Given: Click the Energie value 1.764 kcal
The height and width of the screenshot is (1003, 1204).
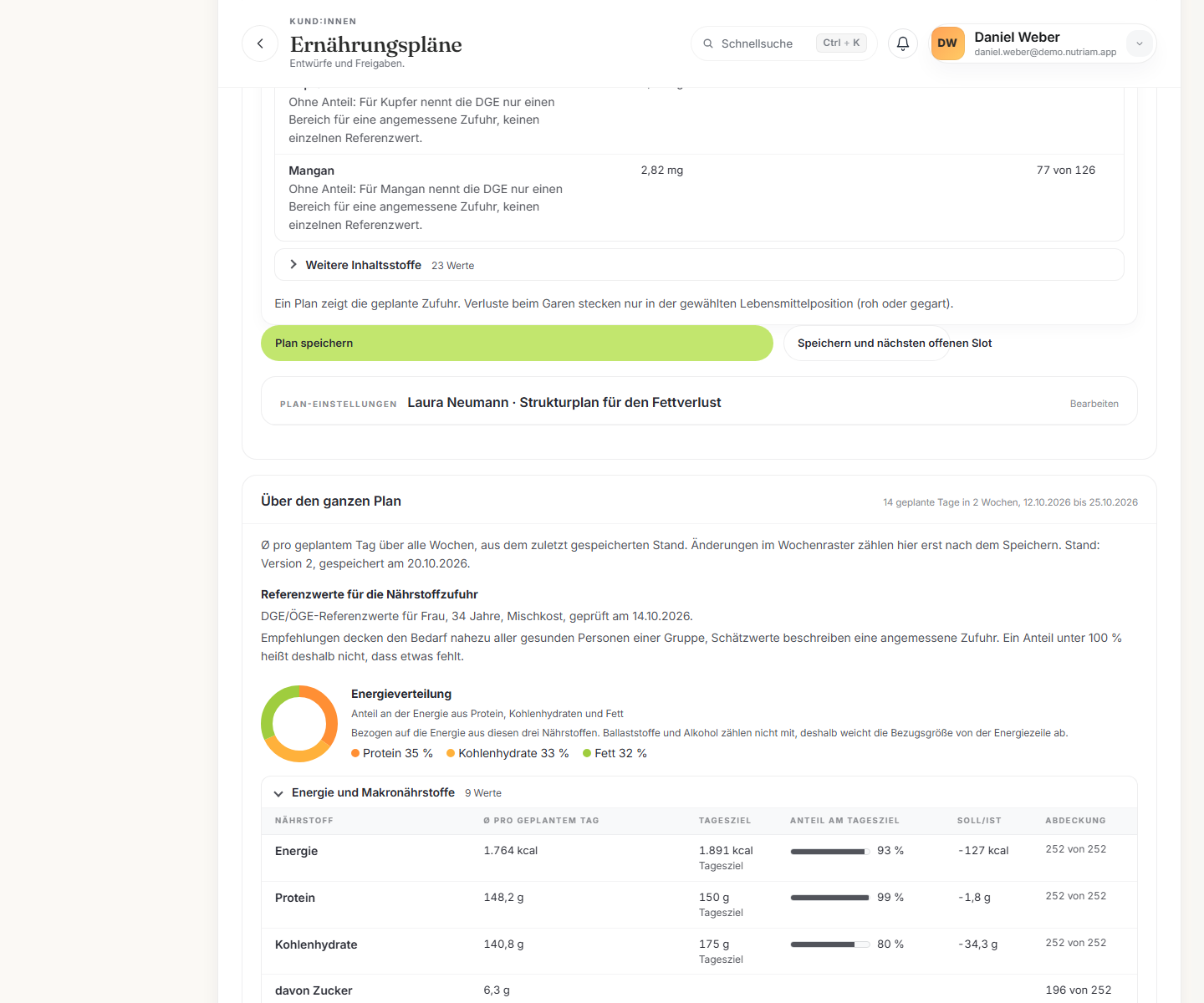Looking at the screenshot, I should 511,851.
